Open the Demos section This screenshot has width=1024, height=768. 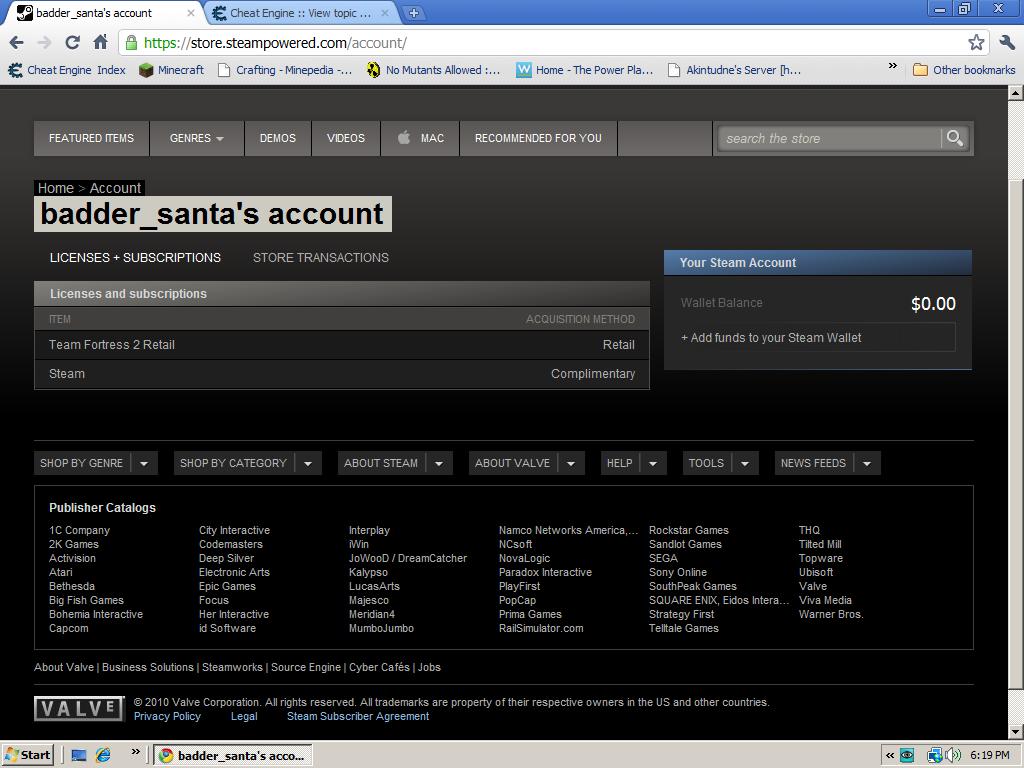278,138
